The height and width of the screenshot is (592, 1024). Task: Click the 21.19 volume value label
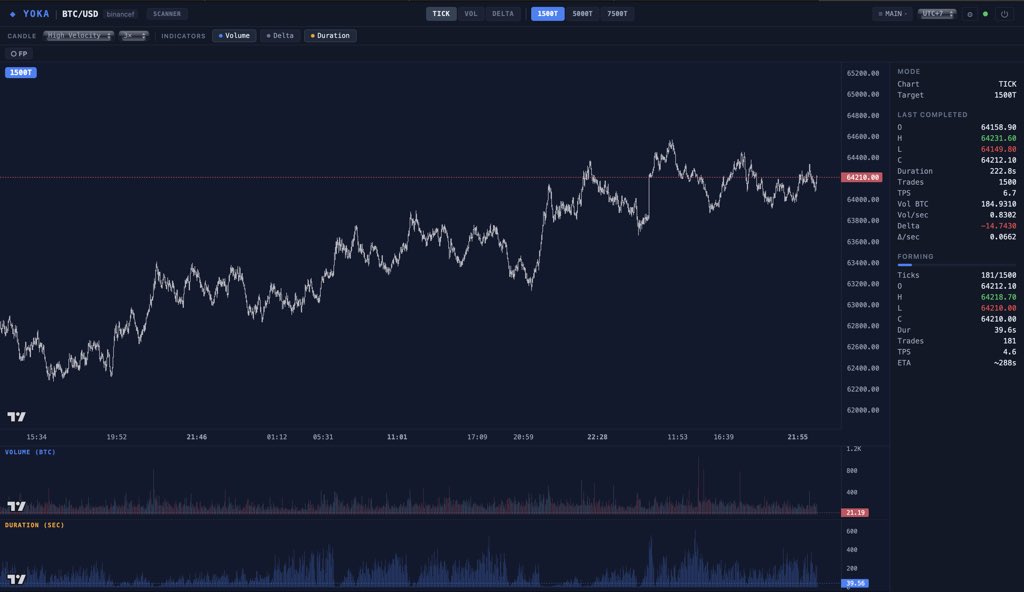tap(855, 512)
